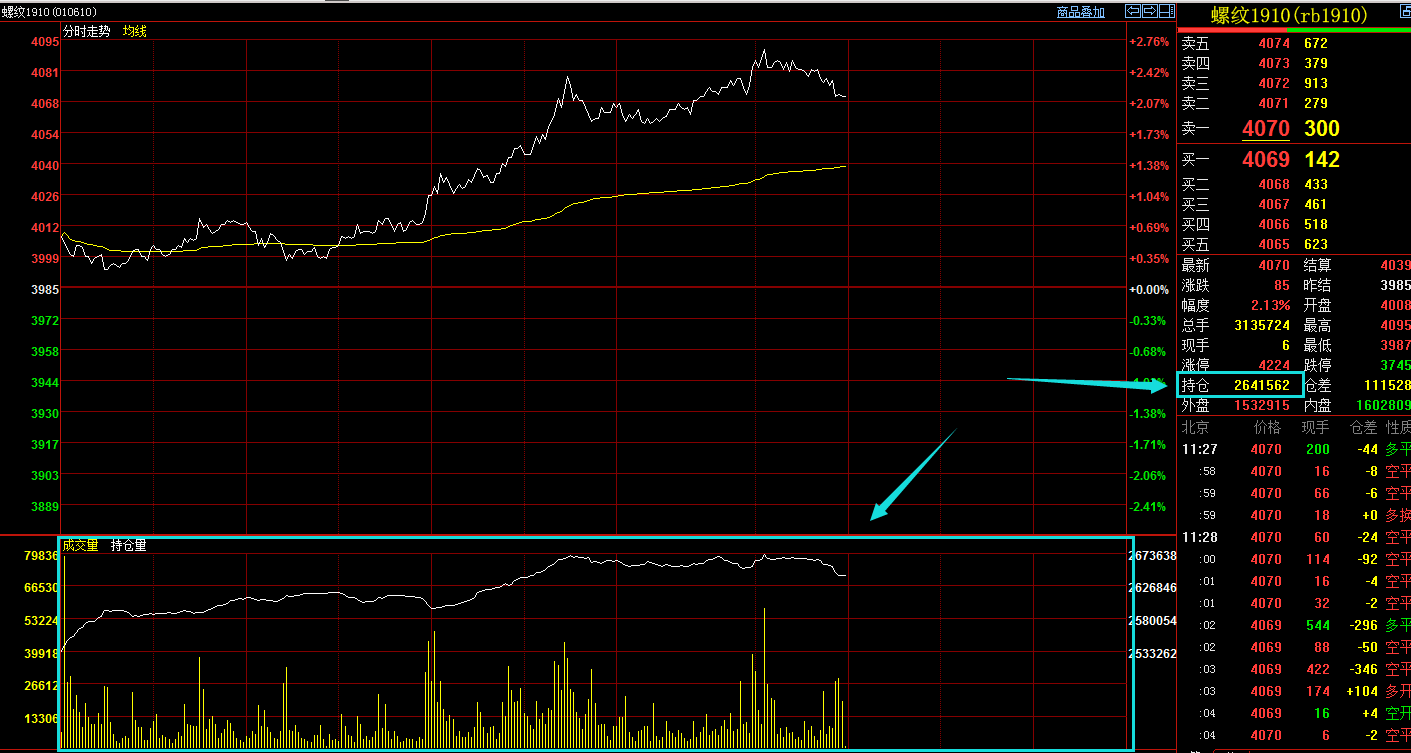
Task: Click the 买一 bid price 4069
Action: 1266,159
